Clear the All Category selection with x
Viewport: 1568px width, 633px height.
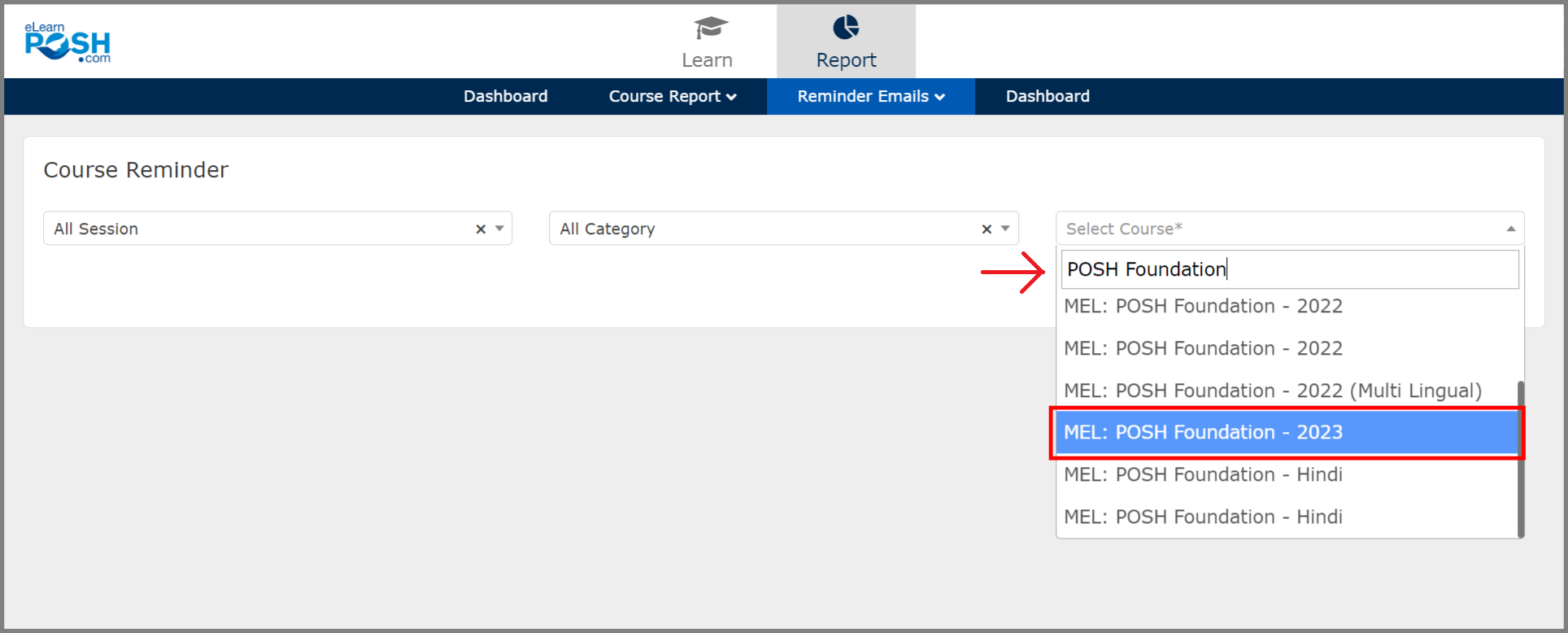click(x=987, y=229)
